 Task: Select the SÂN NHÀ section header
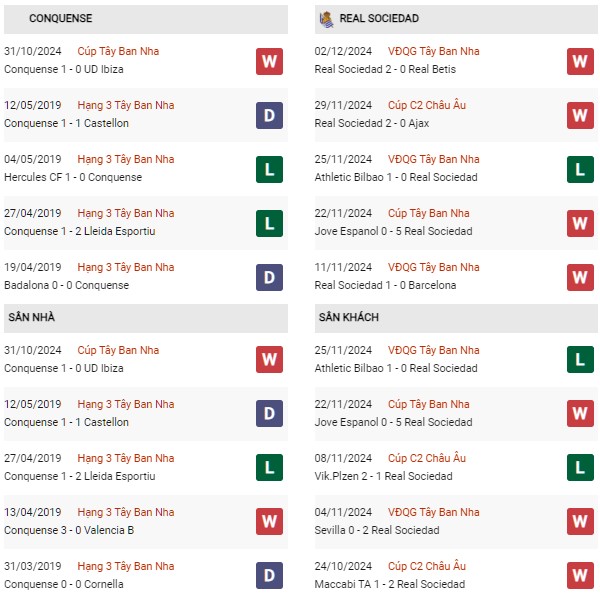(146, 318)
